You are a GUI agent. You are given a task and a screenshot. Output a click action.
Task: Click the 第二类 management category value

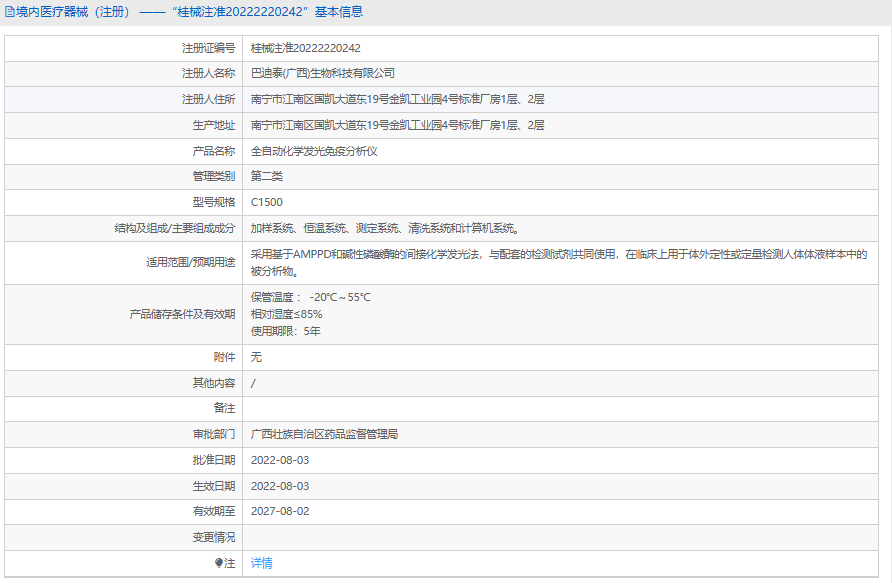click(267, 176)
